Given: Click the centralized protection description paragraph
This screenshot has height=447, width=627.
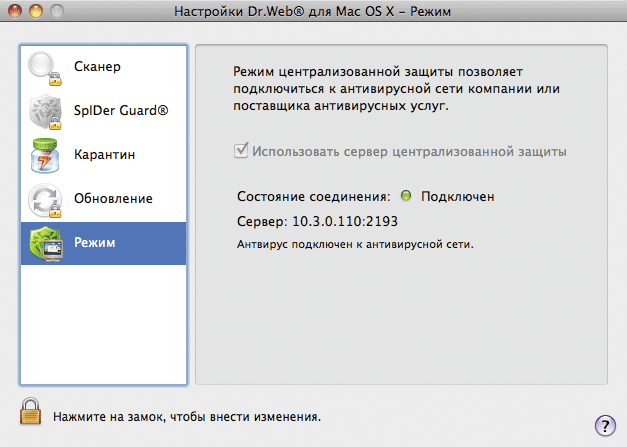Looking at the screenshot, I should [396, 89].
